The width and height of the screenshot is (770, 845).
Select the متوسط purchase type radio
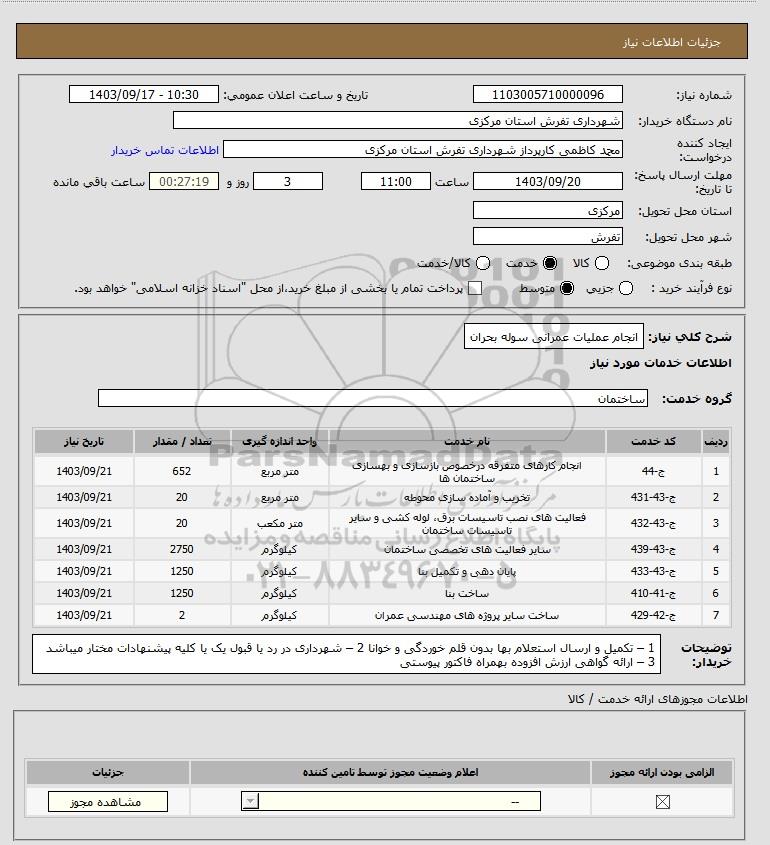click(567, 288)
